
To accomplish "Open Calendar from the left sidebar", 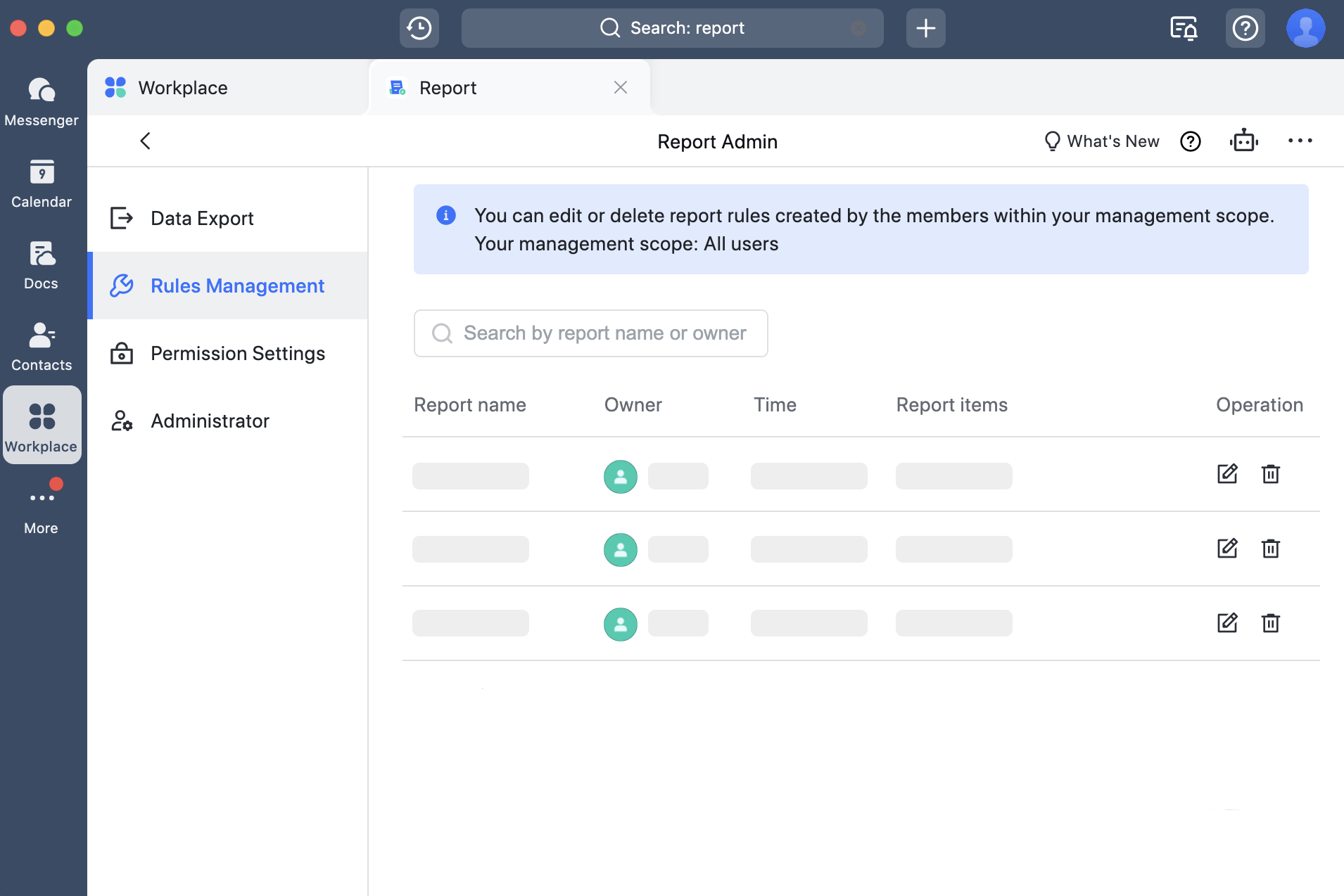I will (x=42, y=182).
